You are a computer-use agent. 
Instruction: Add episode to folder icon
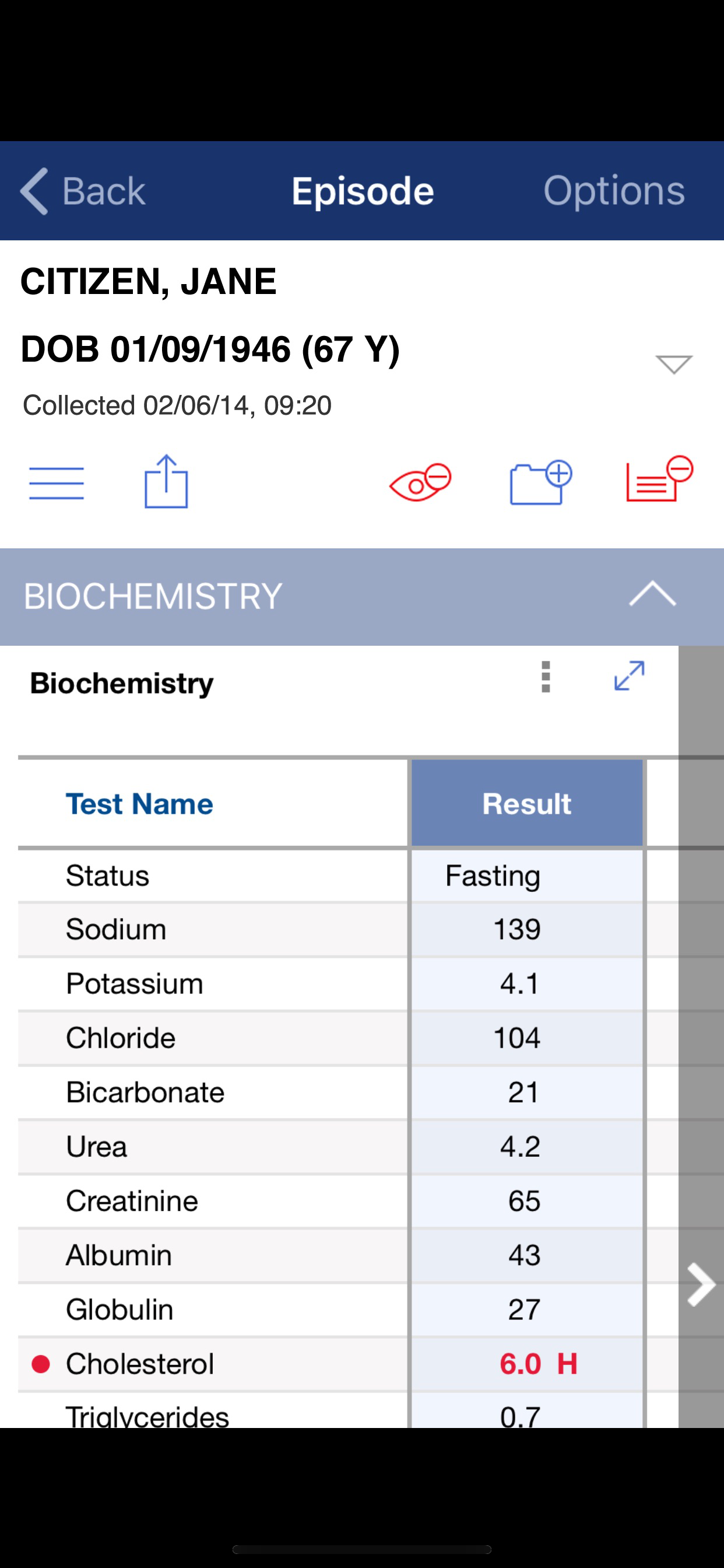tap(541, 482)
